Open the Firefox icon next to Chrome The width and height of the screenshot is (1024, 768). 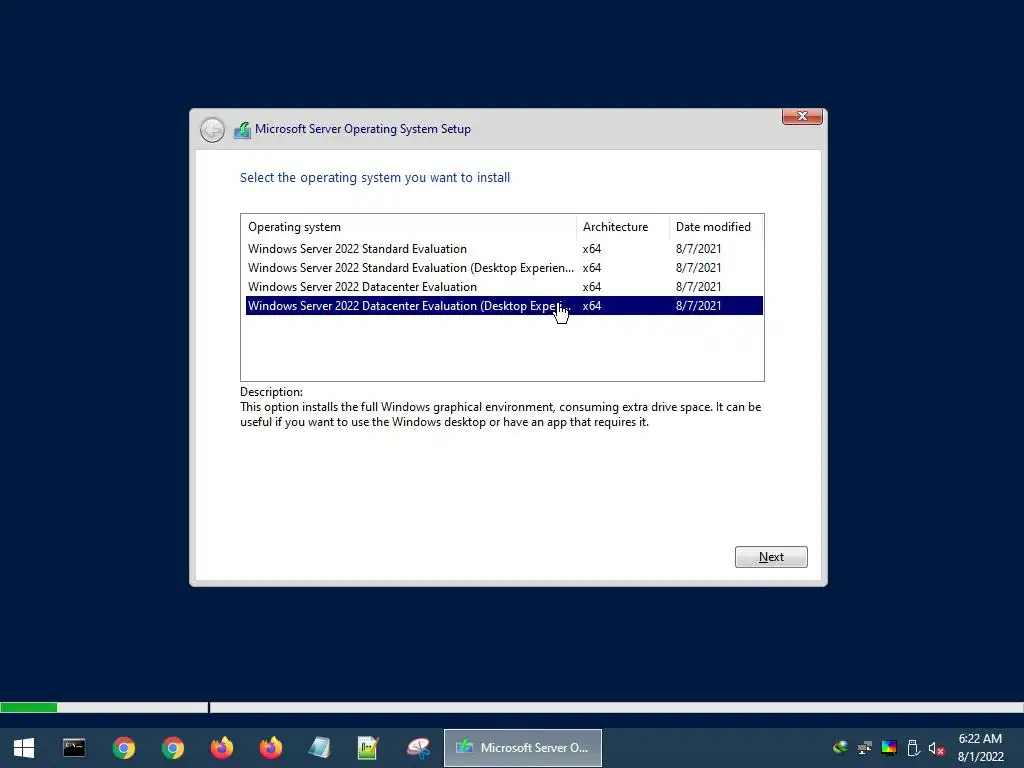point(221,748)
